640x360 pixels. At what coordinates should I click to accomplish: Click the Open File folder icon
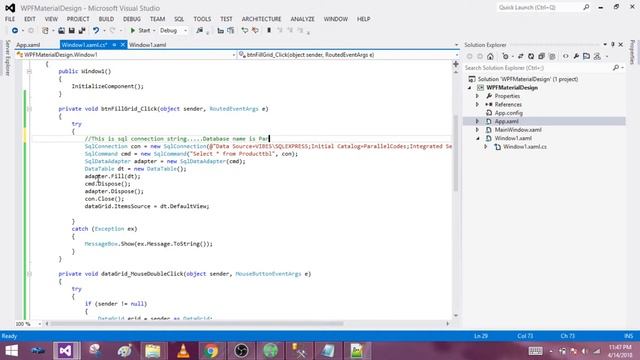pos(61,31)
